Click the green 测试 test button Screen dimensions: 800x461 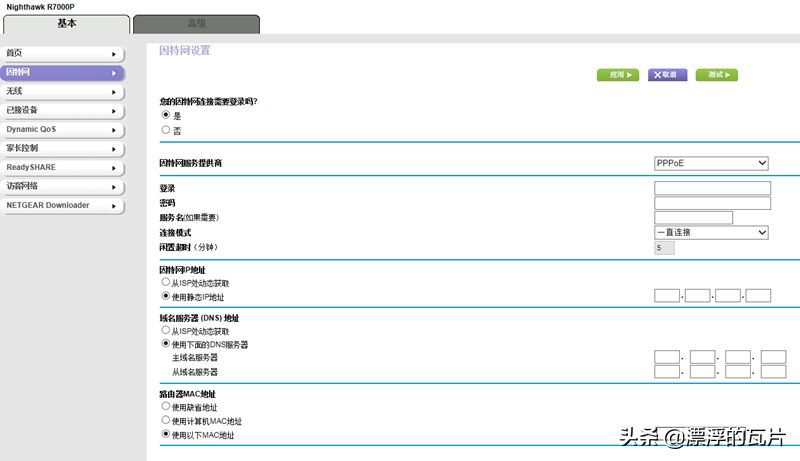(x=717, y=75)
